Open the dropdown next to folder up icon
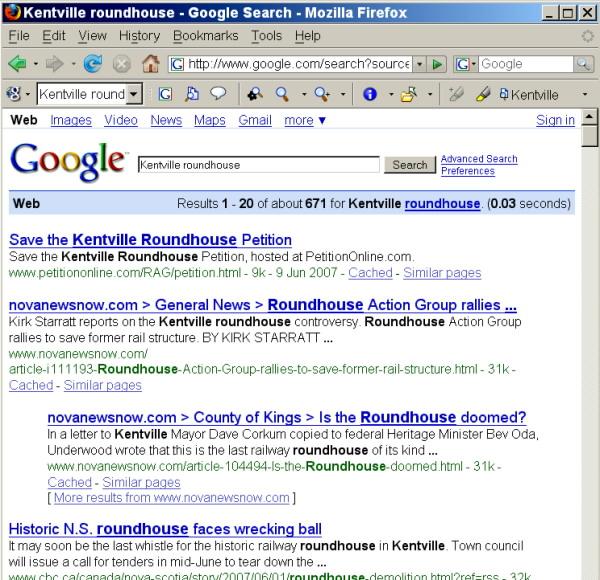This screenshot has width=600, height=580. click(x=430, y=94)
